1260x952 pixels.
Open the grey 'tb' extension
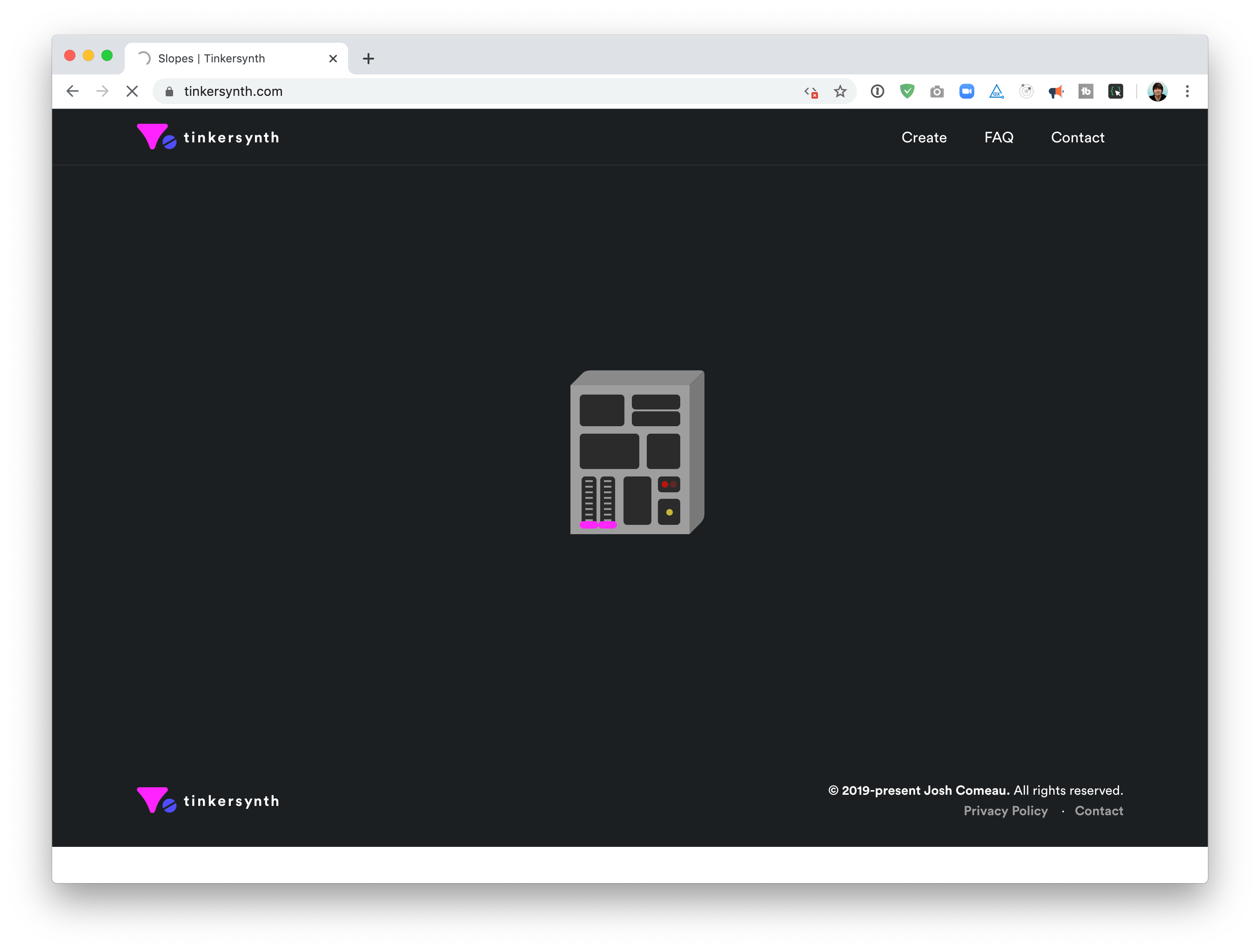point(1086,91)
